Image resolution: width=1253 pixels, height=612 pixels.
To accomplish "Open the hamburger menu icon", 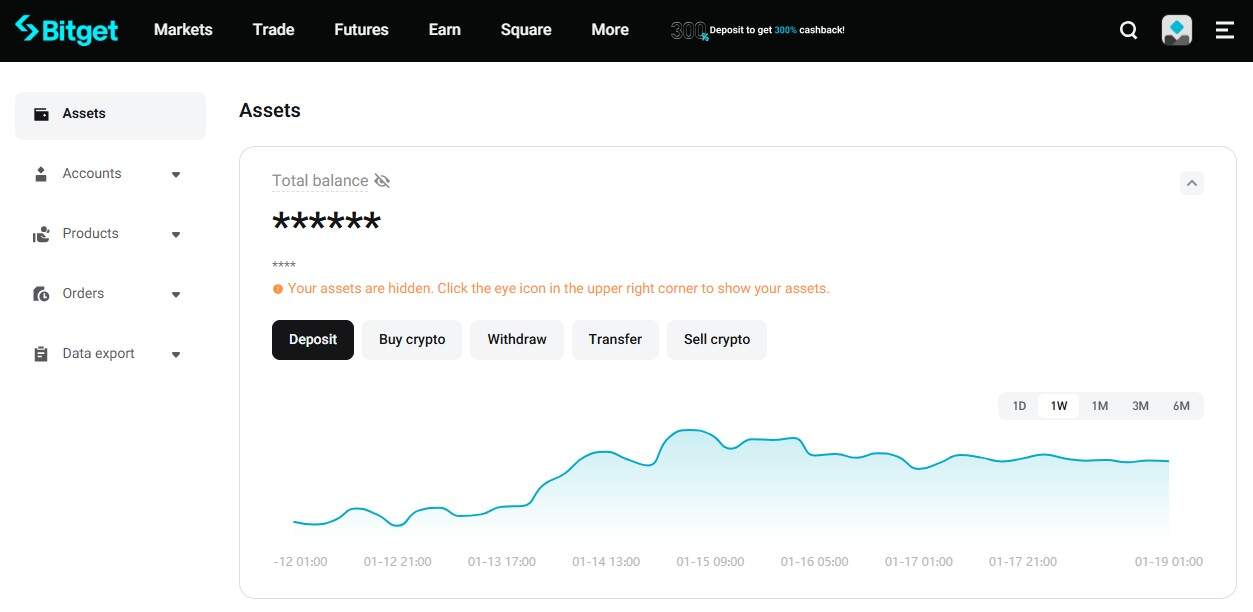I will pyautogui.click(x=1225, y=30).
